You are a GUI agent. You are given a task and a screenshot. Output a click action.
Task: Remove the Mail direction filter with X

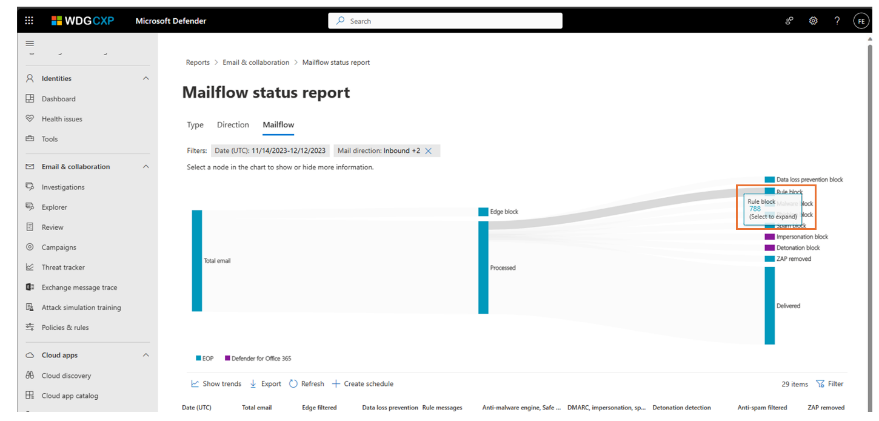pos(428,151)
